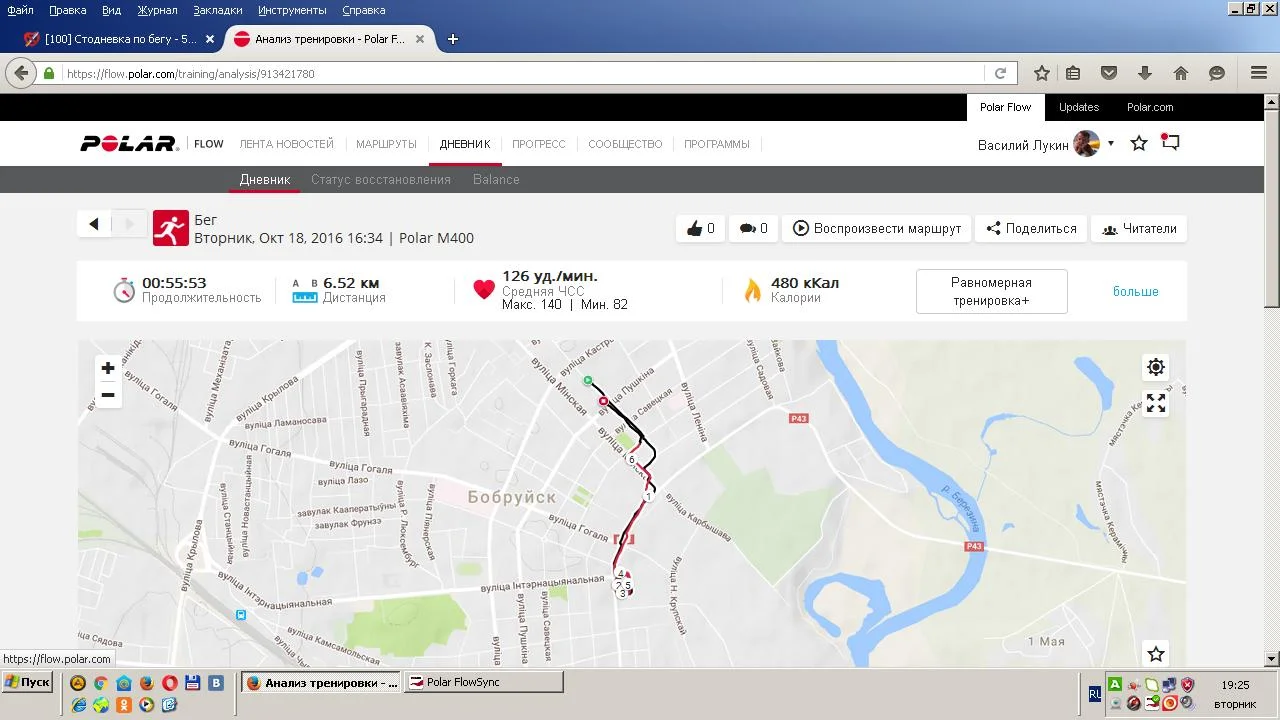The width and height of the screenshot is (1280, 720).
Task: Open МАРШРУТЫ section
Action: 386,144
